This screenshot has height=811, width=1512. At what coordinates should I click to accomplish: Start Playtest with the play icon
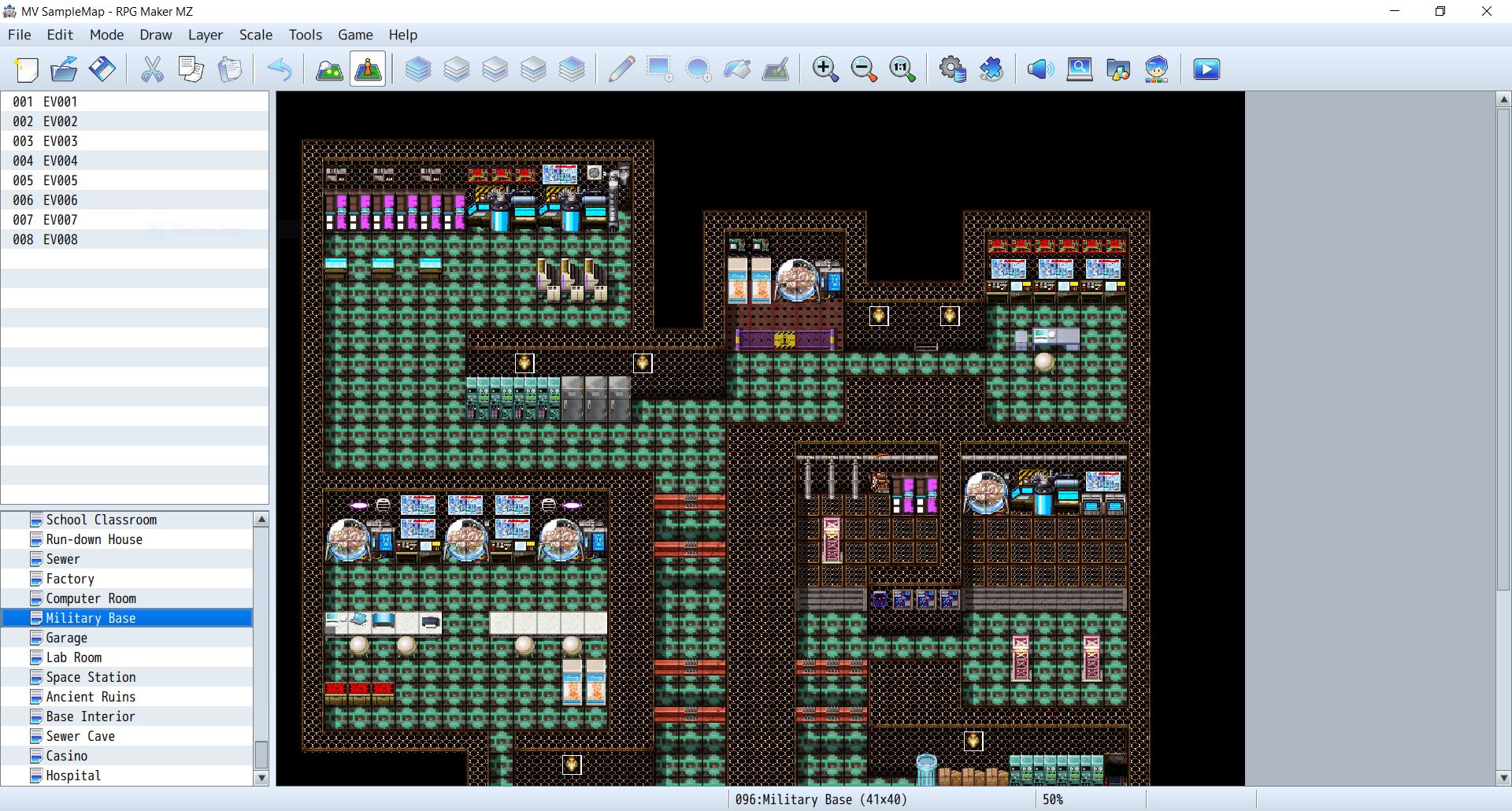tap(1206, 69)
